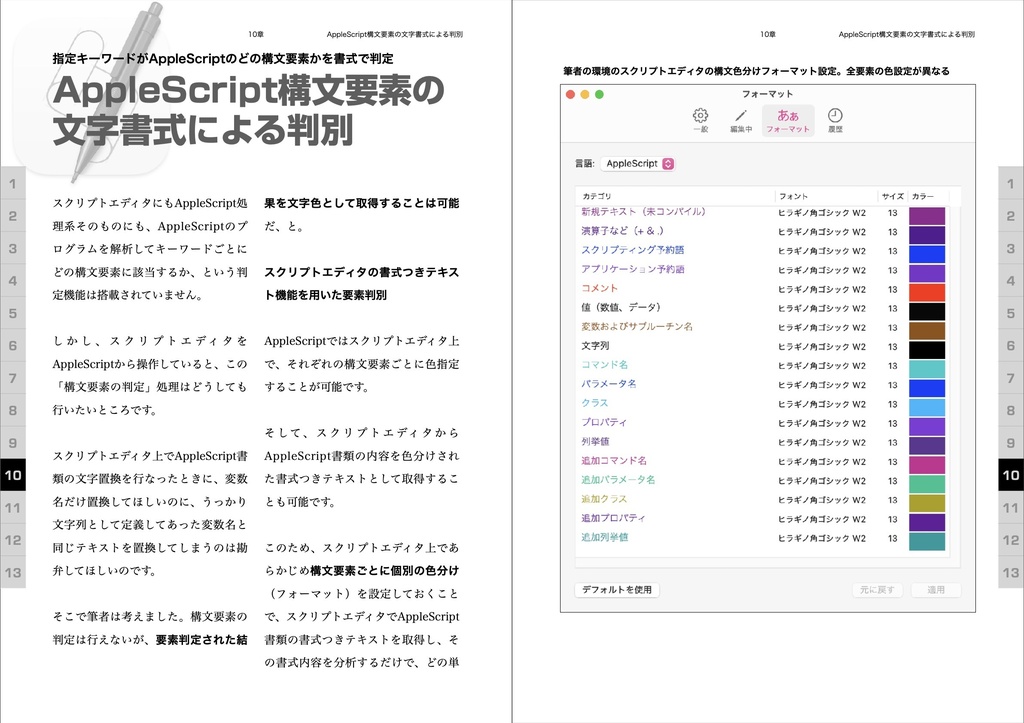The image size is (1024, 723).
Task: Click the black color swatch for 文字列
Action: click(926, 346)
